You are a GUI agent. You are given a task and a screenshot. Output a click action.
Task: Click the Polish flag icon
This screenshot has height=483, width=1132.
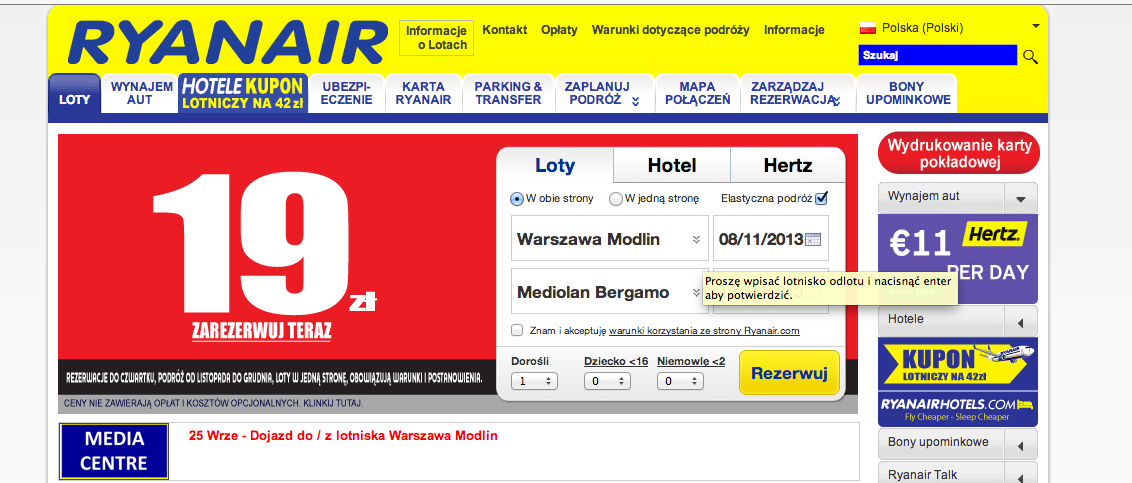coord(868,29)
